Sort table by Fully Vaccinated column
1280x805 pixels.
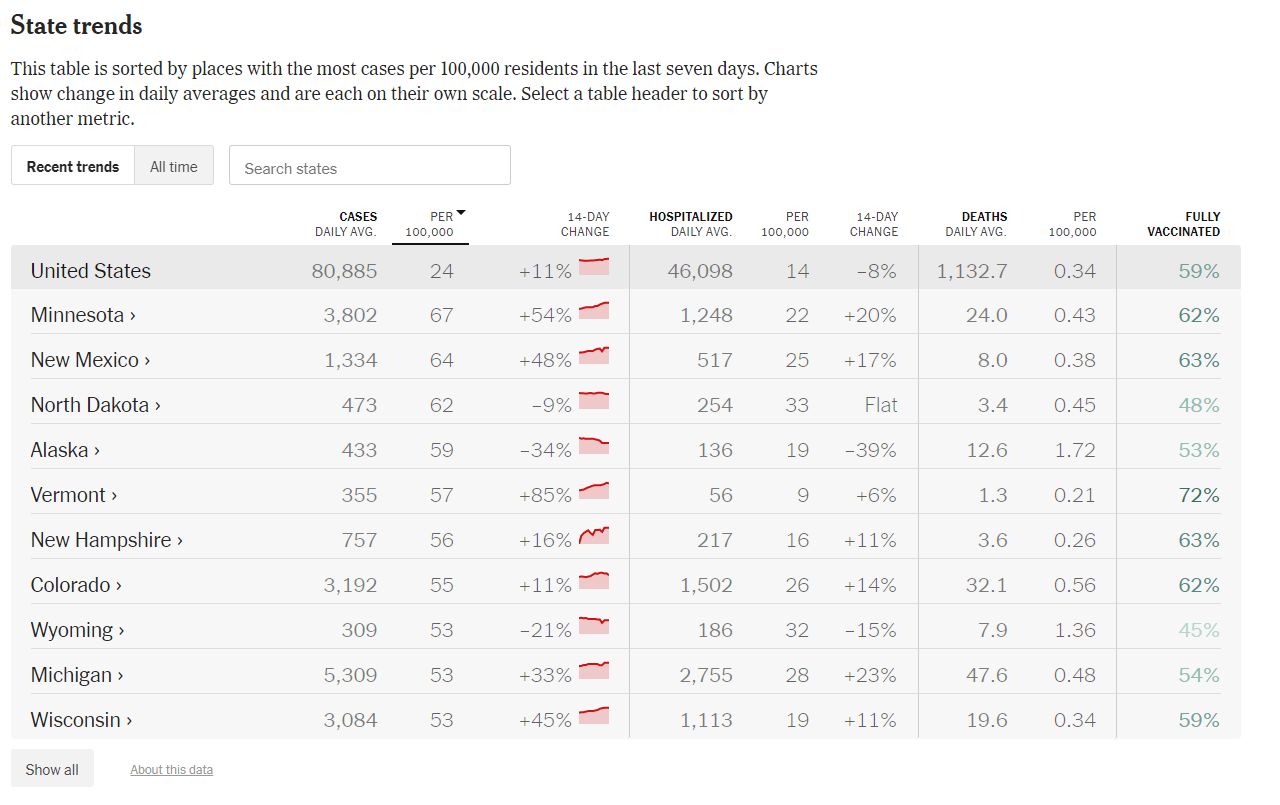point(1184,224)
